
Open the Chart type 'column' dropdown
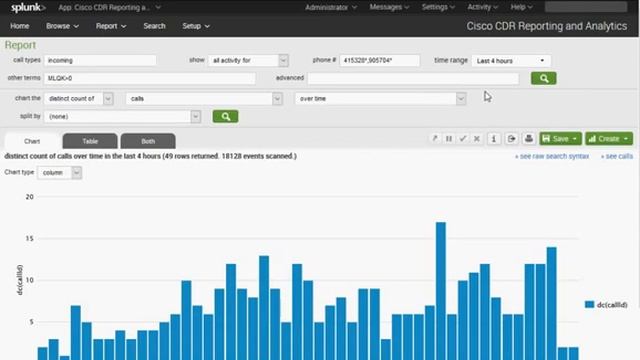(x=60, y=173)
